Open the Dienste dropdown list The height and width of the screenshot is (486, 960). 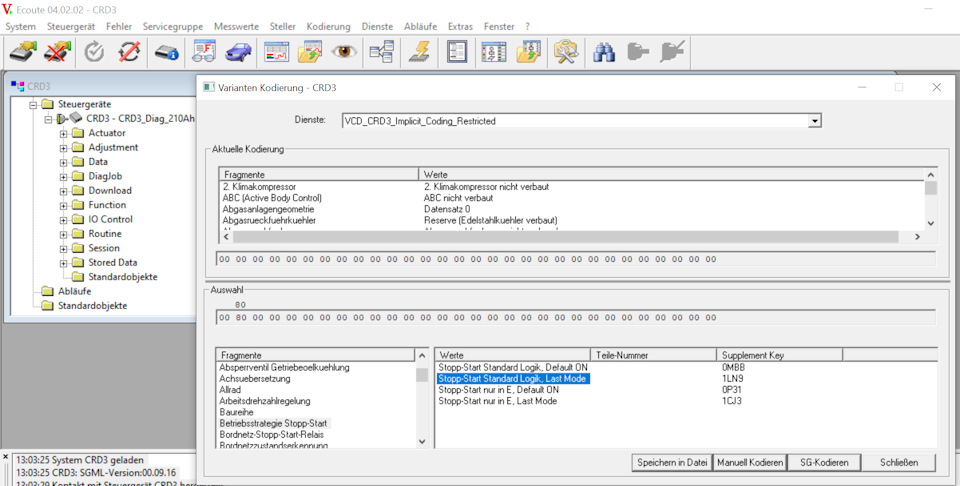(814, 121)
